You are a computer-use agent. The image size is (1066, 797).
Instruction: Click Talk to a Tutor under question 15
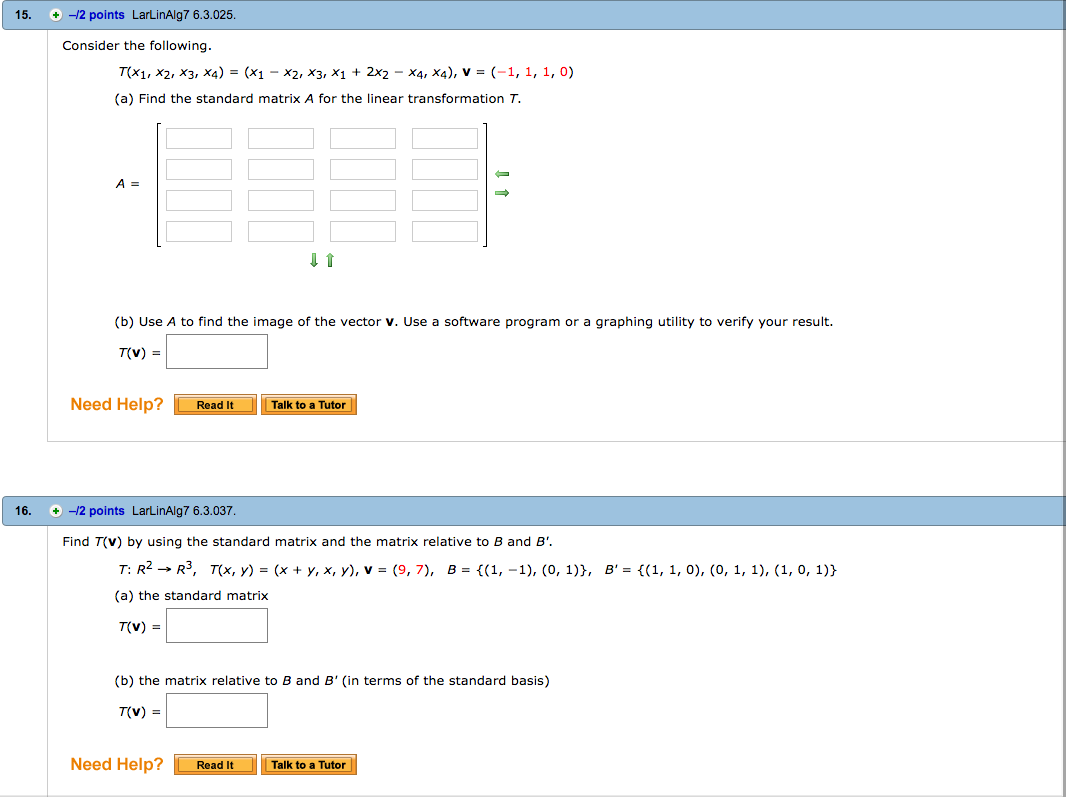coord(309,404)
